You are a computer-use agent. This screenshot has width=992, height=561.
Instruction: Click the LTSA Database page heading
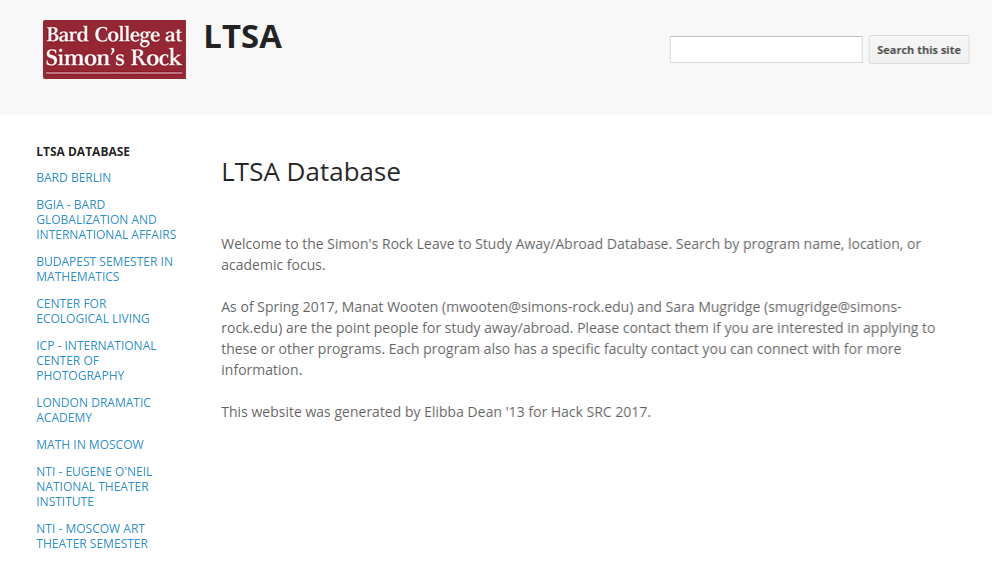[311, 172]
